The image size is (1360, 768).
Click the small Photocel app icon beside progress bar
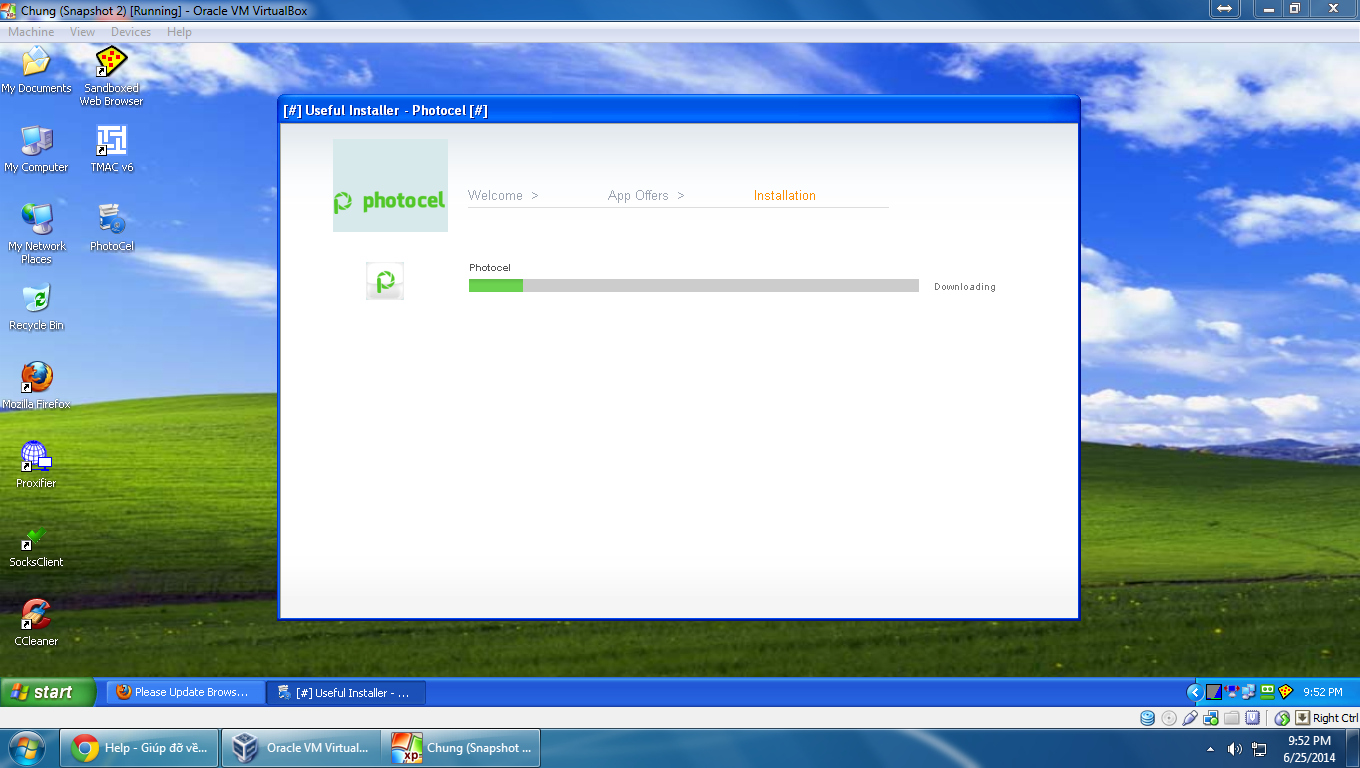[385, 281]
